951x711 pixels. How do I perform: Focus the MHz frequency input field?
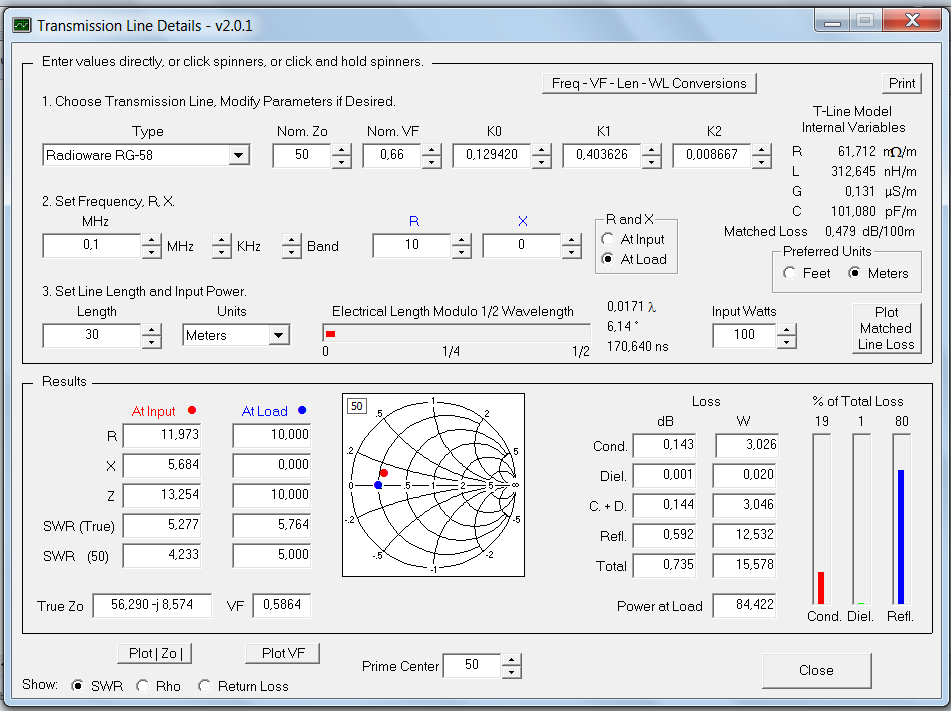click(x=92, y=246)
